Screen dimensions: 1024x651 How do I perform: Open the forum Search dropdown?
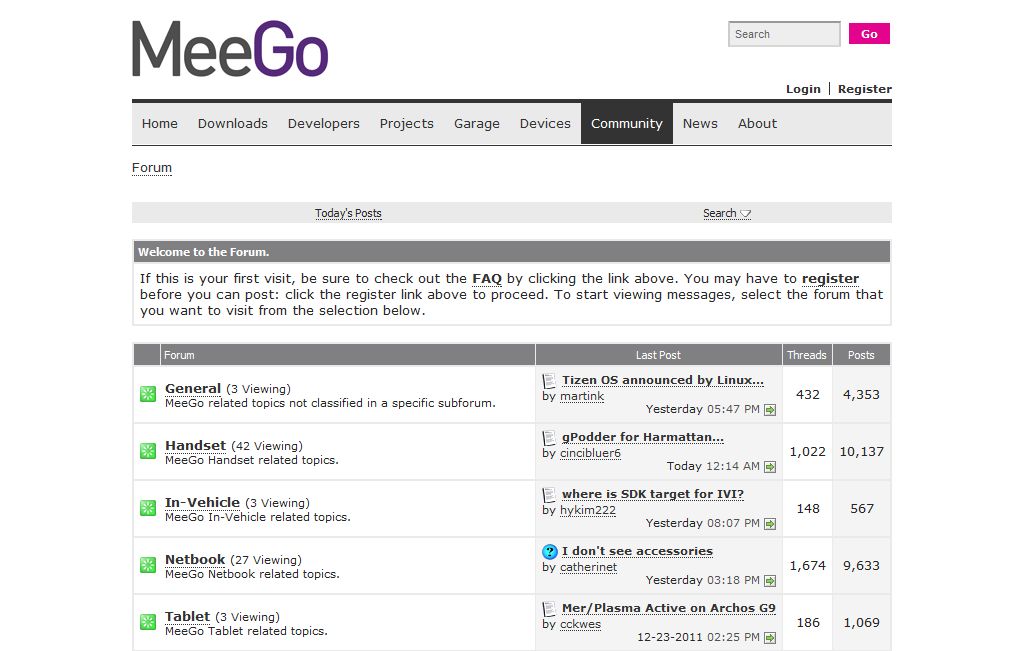tap(727, 214)
